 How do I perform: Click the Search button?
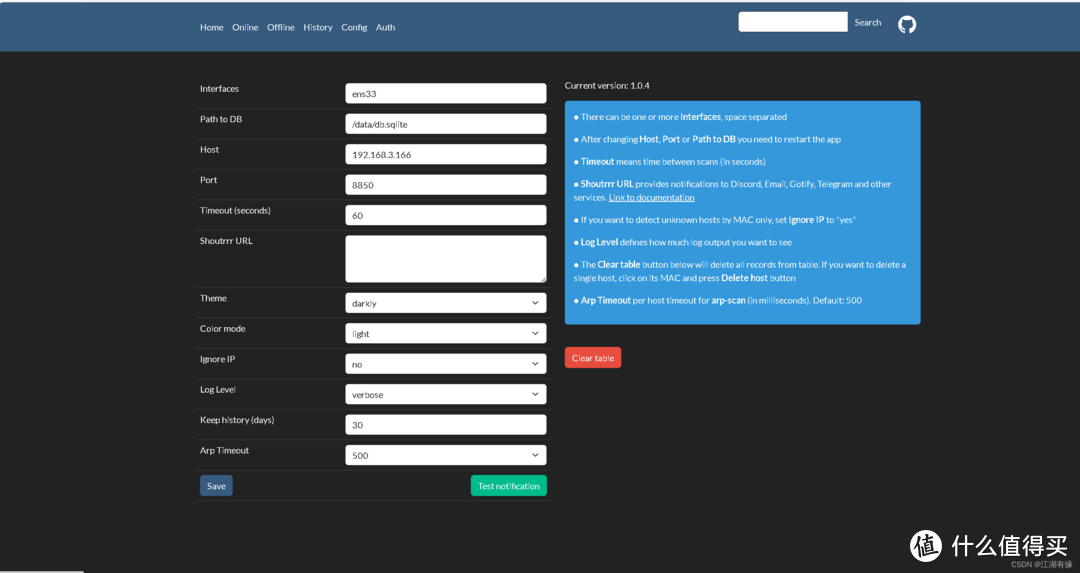click(867, 22)
